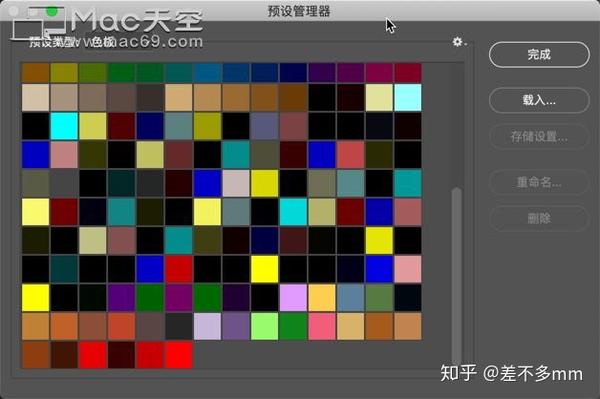The height and width of the screenshot is (399, 600).
Task: Click the 删除 button
Action: [539, 218]
